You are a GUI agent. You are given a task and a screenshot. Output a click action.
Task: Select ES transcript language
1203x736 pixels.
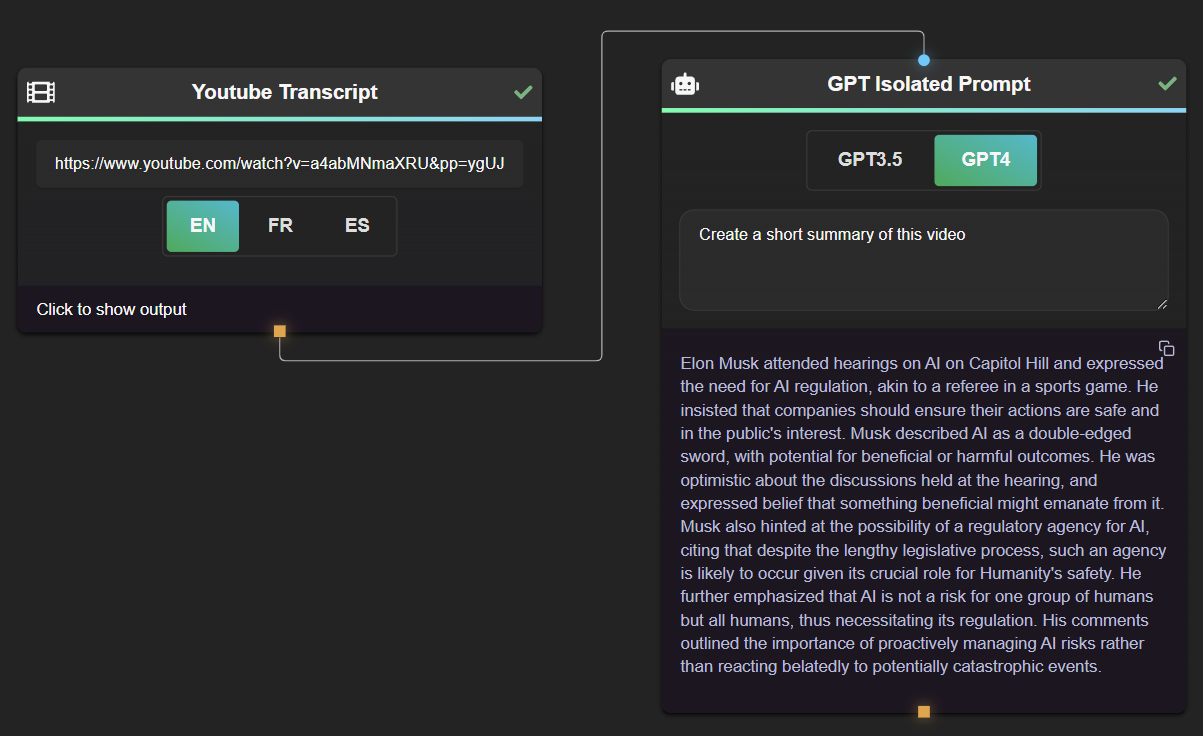357,226
